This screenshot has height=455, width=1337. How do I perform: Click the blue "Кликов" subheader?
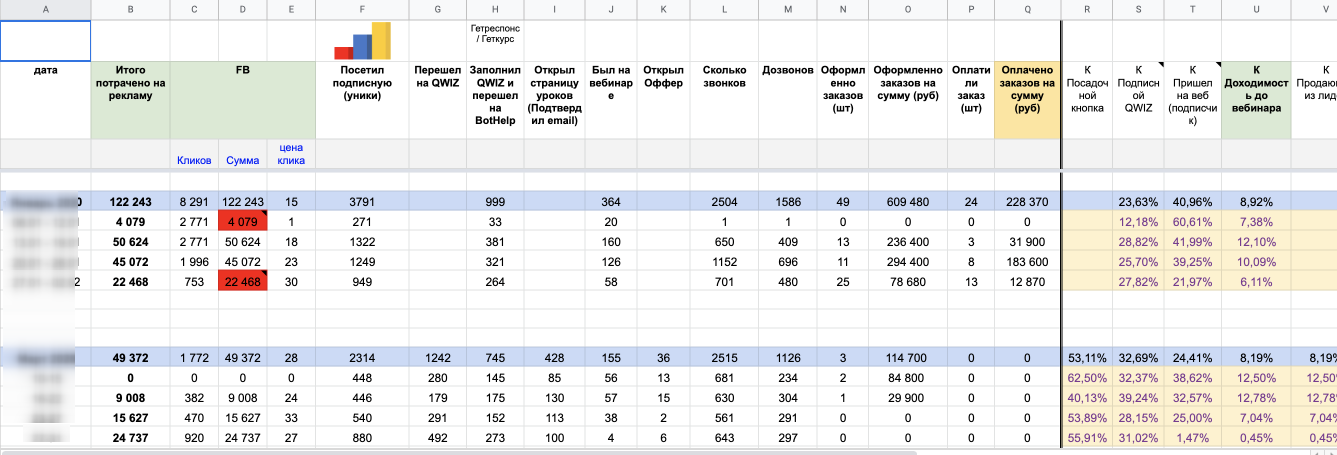(194, 159)
